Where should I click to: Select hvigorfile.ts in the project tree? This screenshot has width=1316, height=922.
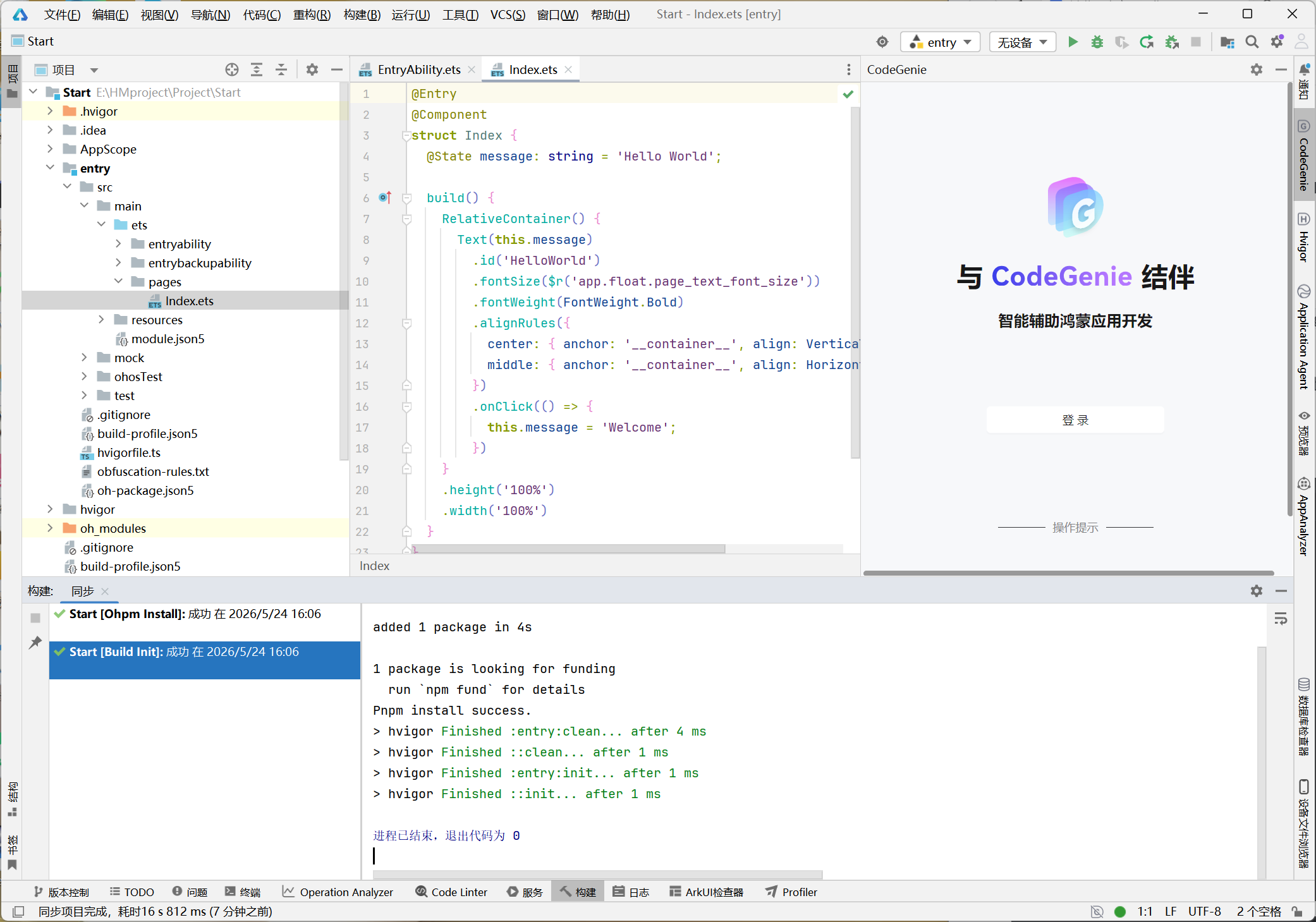point(128,452)
